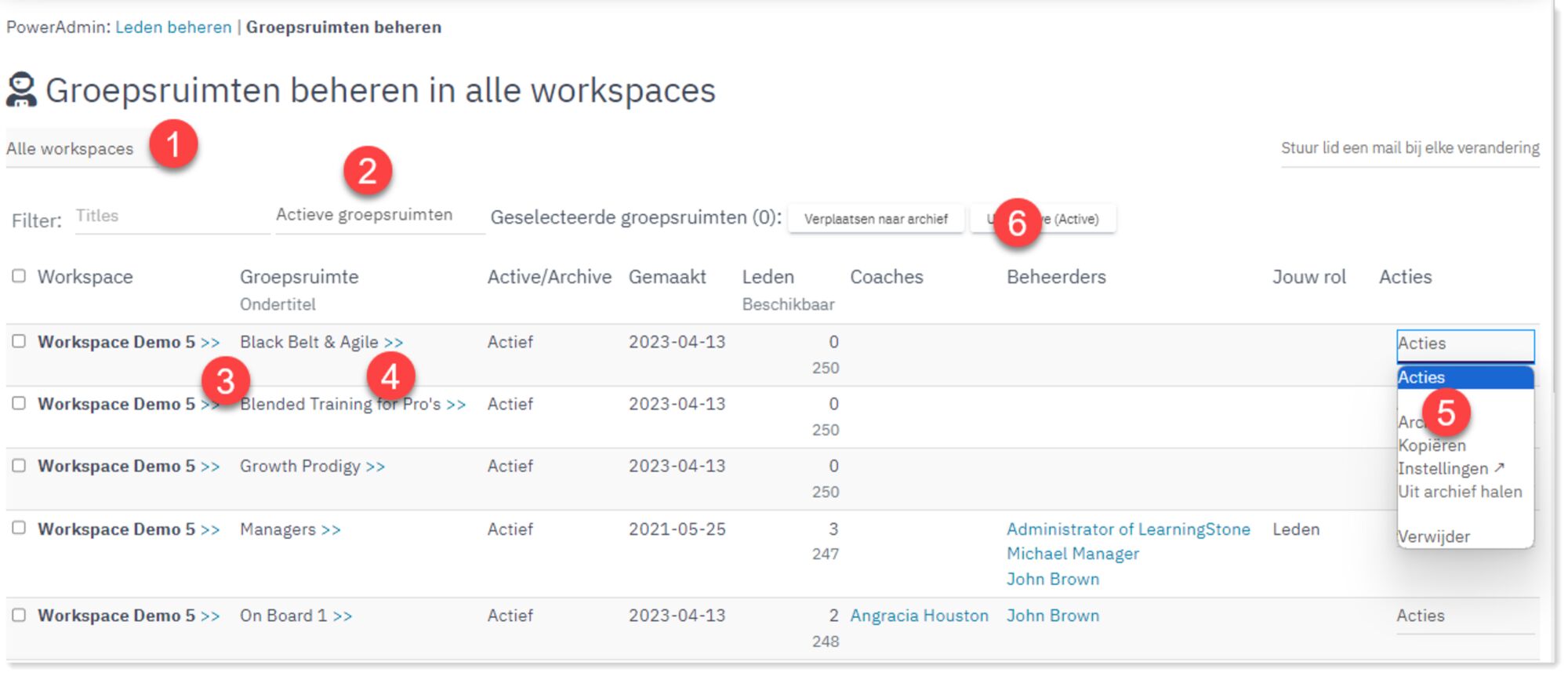Open the Actieve groepsruimten filter dropdown
The height and width of the screenshot is (676, 1568).
pos(380,215)
